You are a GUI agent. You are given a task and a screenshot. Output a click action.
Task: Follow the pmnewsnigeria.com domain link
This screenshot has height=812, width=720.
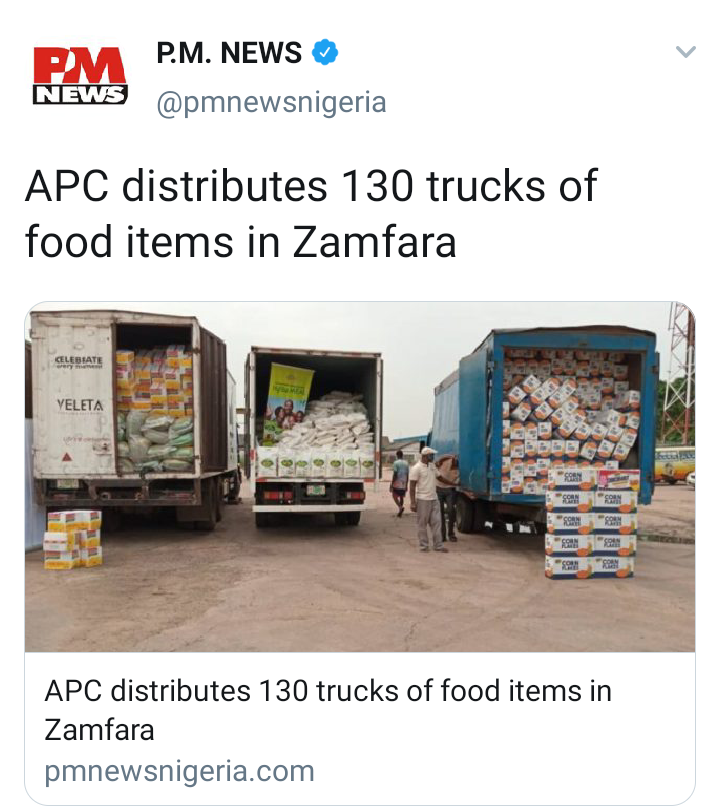tap(179, 771)
